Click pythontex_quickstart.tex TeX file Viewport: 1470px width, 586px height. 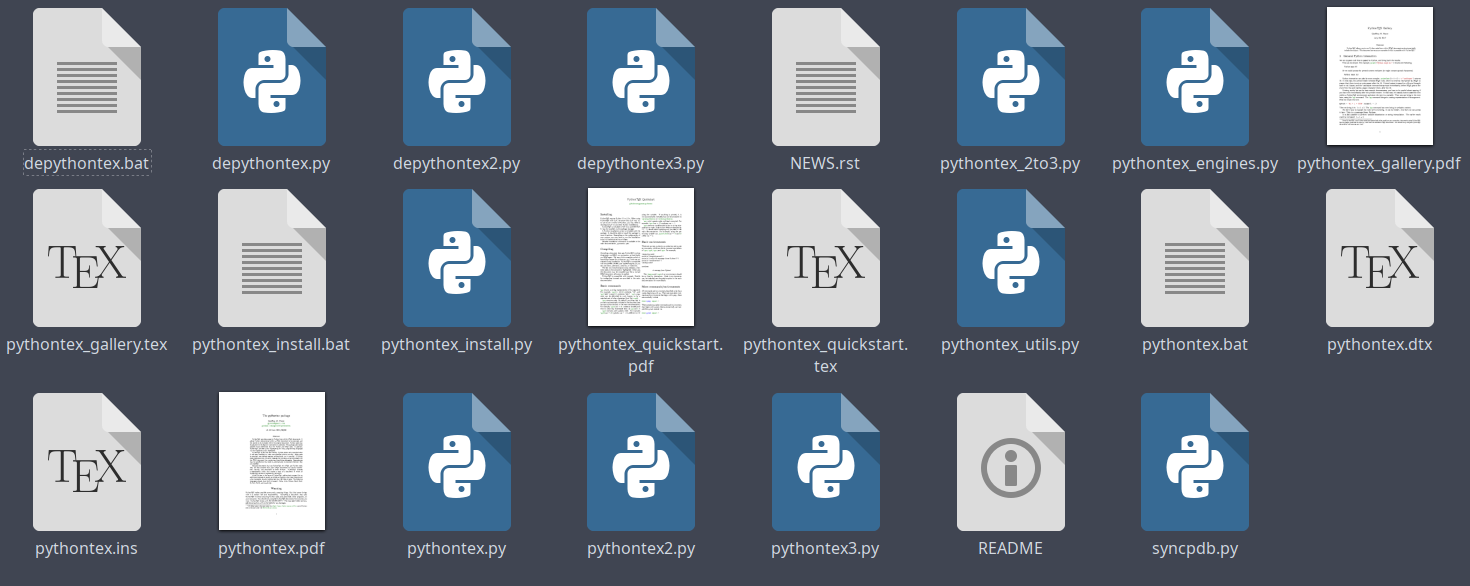[x=826, y=259]
